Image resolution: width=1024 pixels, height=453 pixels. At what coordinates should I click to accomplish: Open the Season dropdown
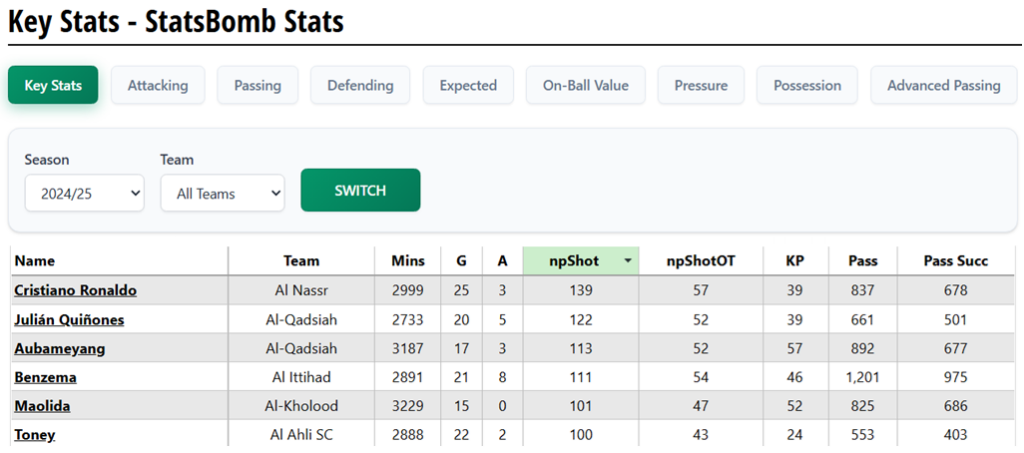(84, 194)
